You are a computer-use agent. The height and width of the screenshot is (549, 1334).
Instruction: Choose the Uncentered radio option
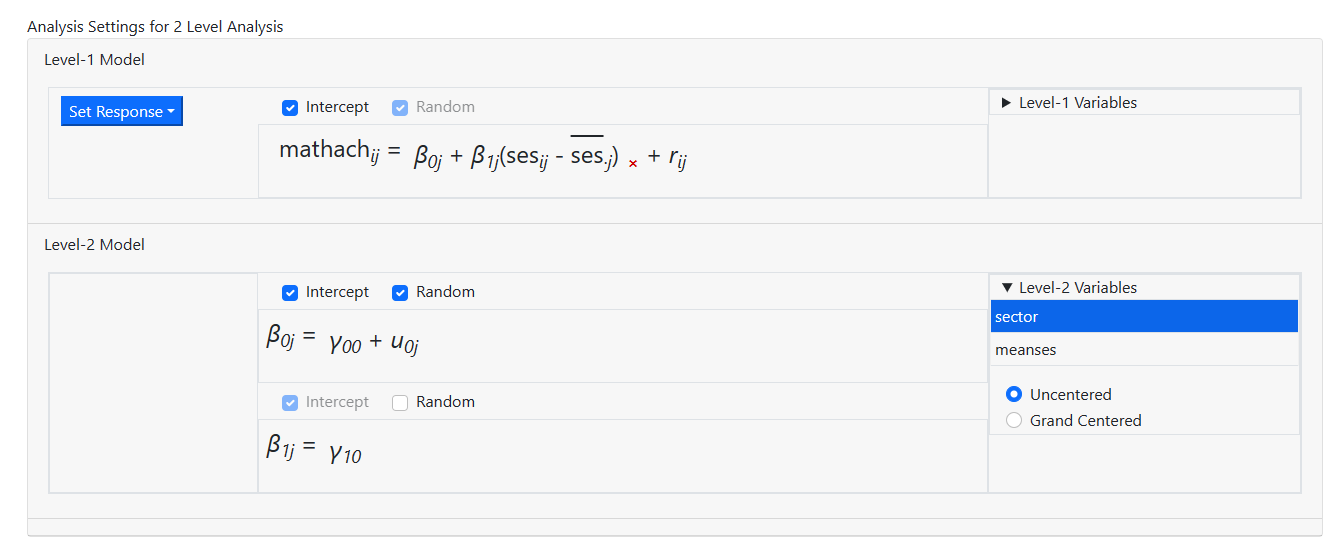click(1014, 395)
